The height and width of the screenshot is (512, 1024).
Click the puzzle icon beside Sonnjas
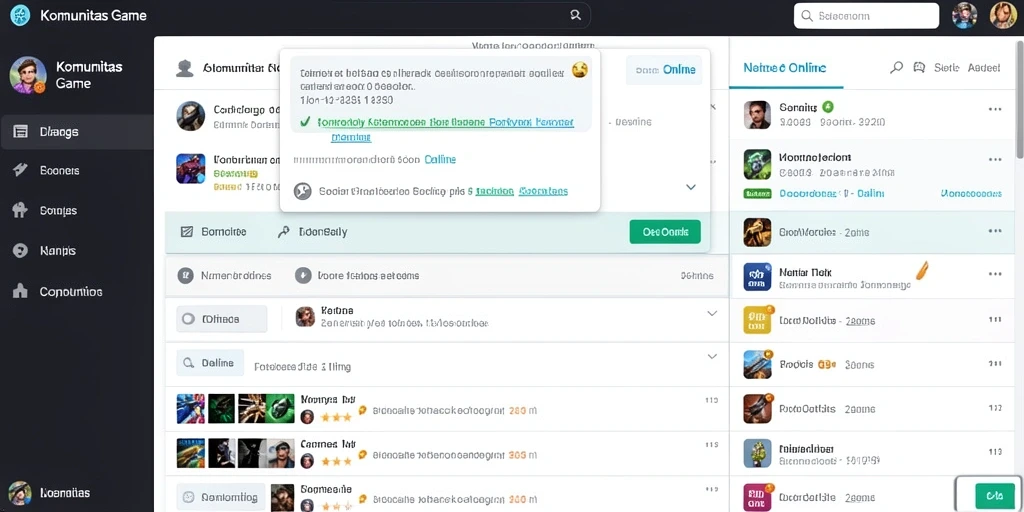click(x=20, y=210)
